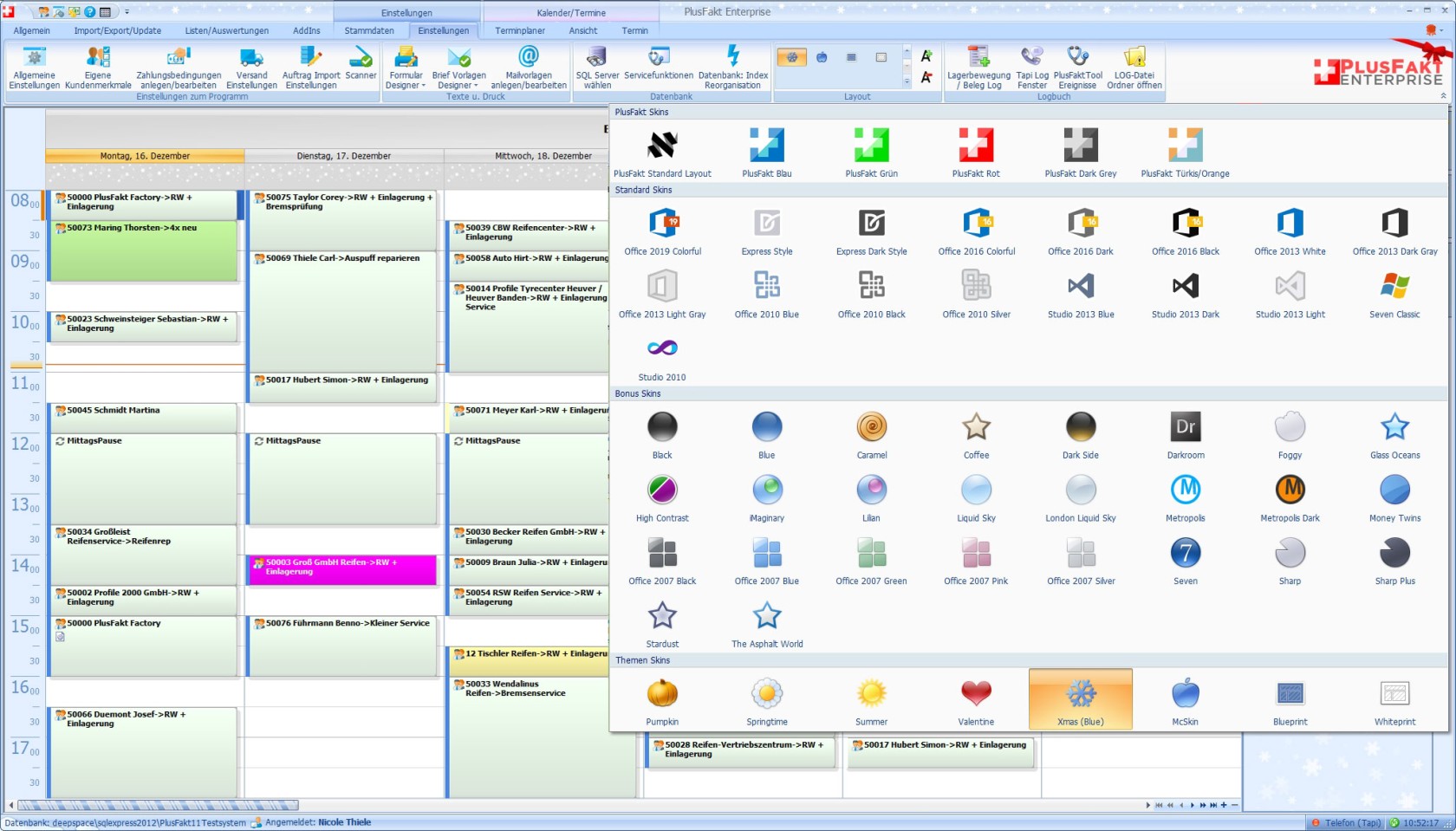The width and height of the screenshot is (1456, 831).
Task: Open Scanner settings
Action: (x=361, y=62)
